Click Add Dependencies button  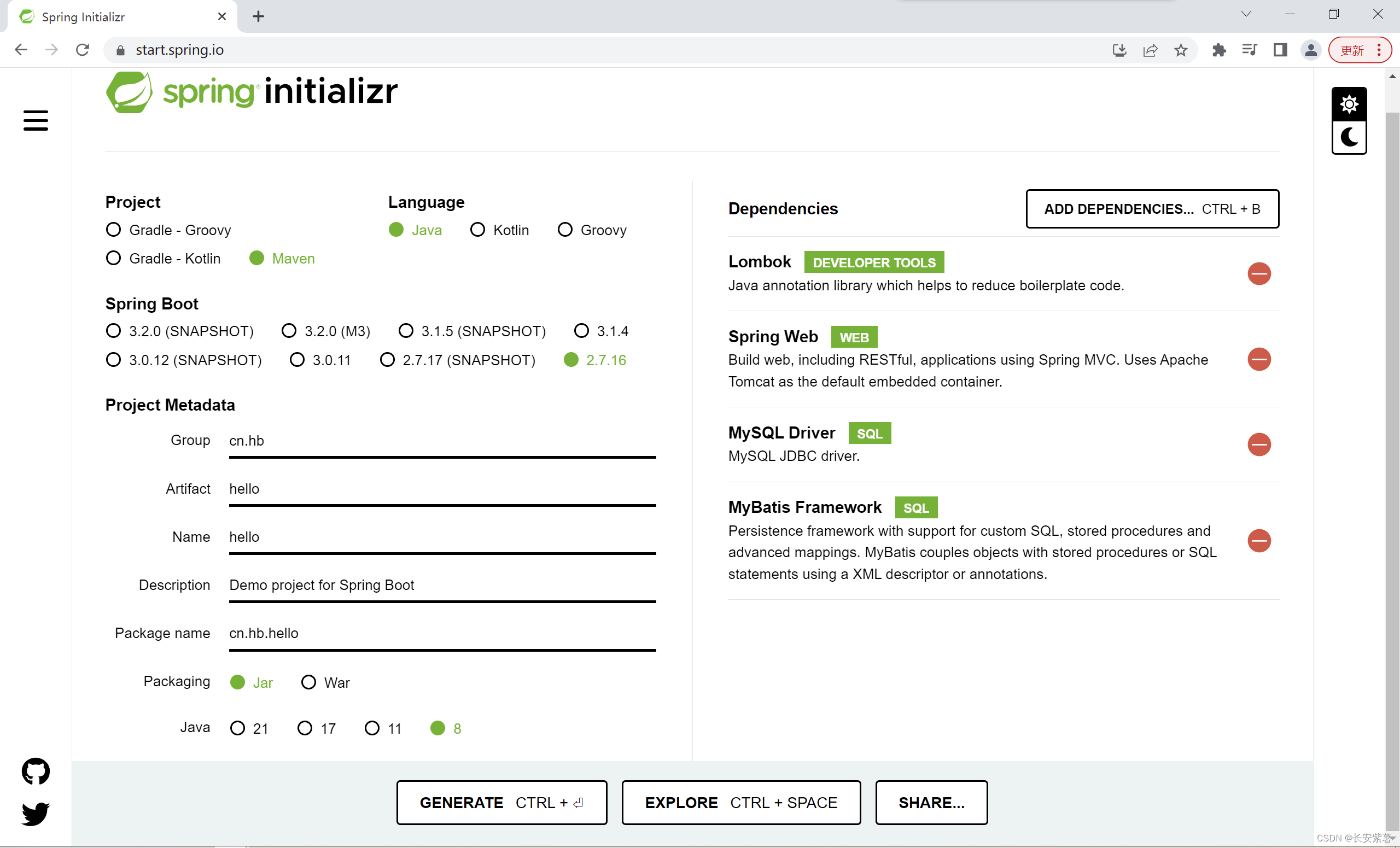pos(1152,208)
